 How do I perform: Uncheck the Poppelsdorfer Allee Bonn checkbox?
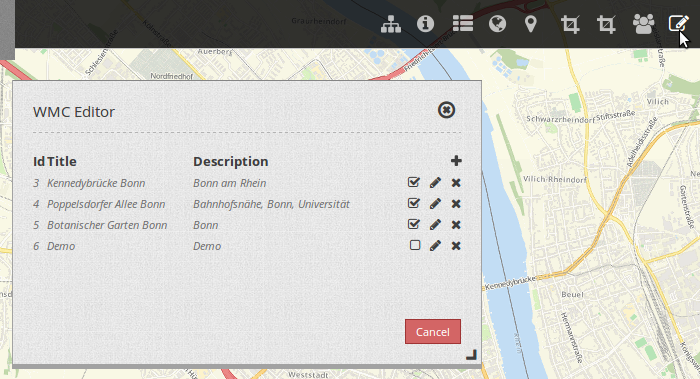pyautogui.click(x=414, y=203)
